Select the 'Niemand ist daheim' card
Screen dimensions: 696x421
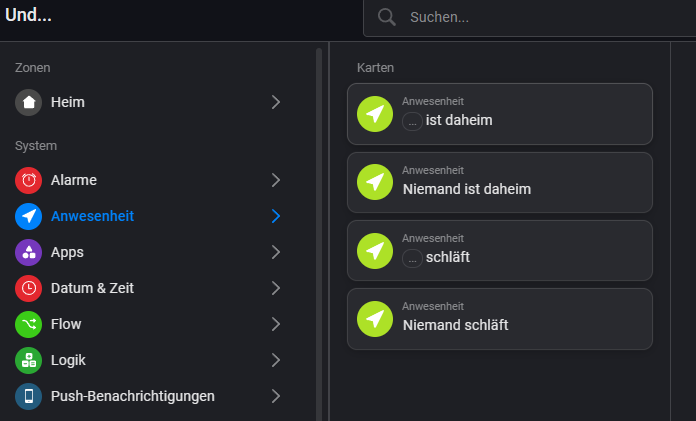pyautogui.click(x=499, y=182)
